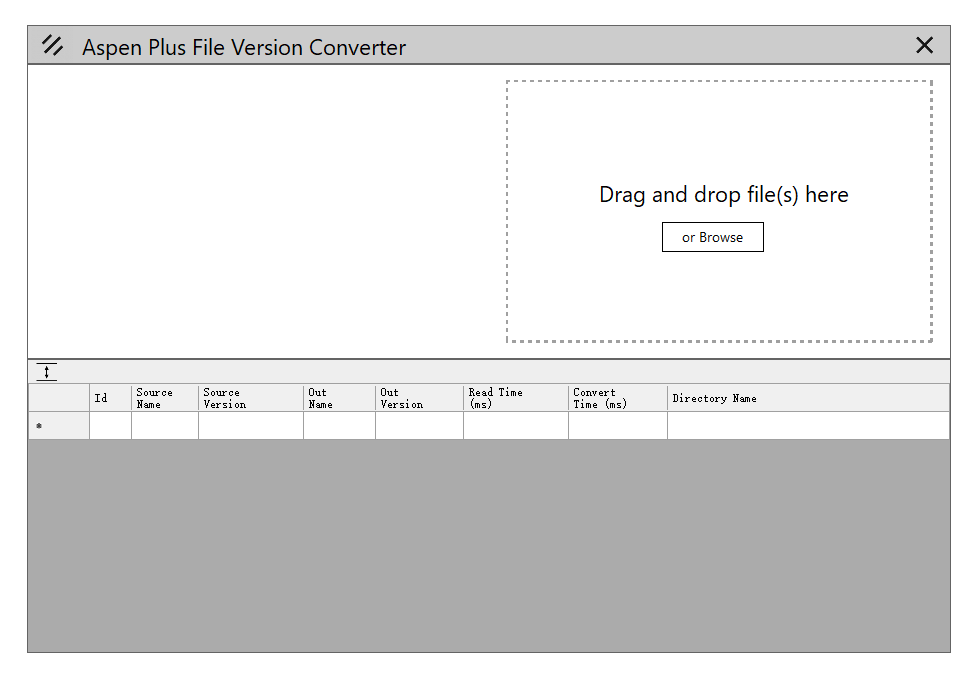The width and height of the screenshot is (980, 684).
Task: Click the Out Version column header
Action: pos(419,398)
